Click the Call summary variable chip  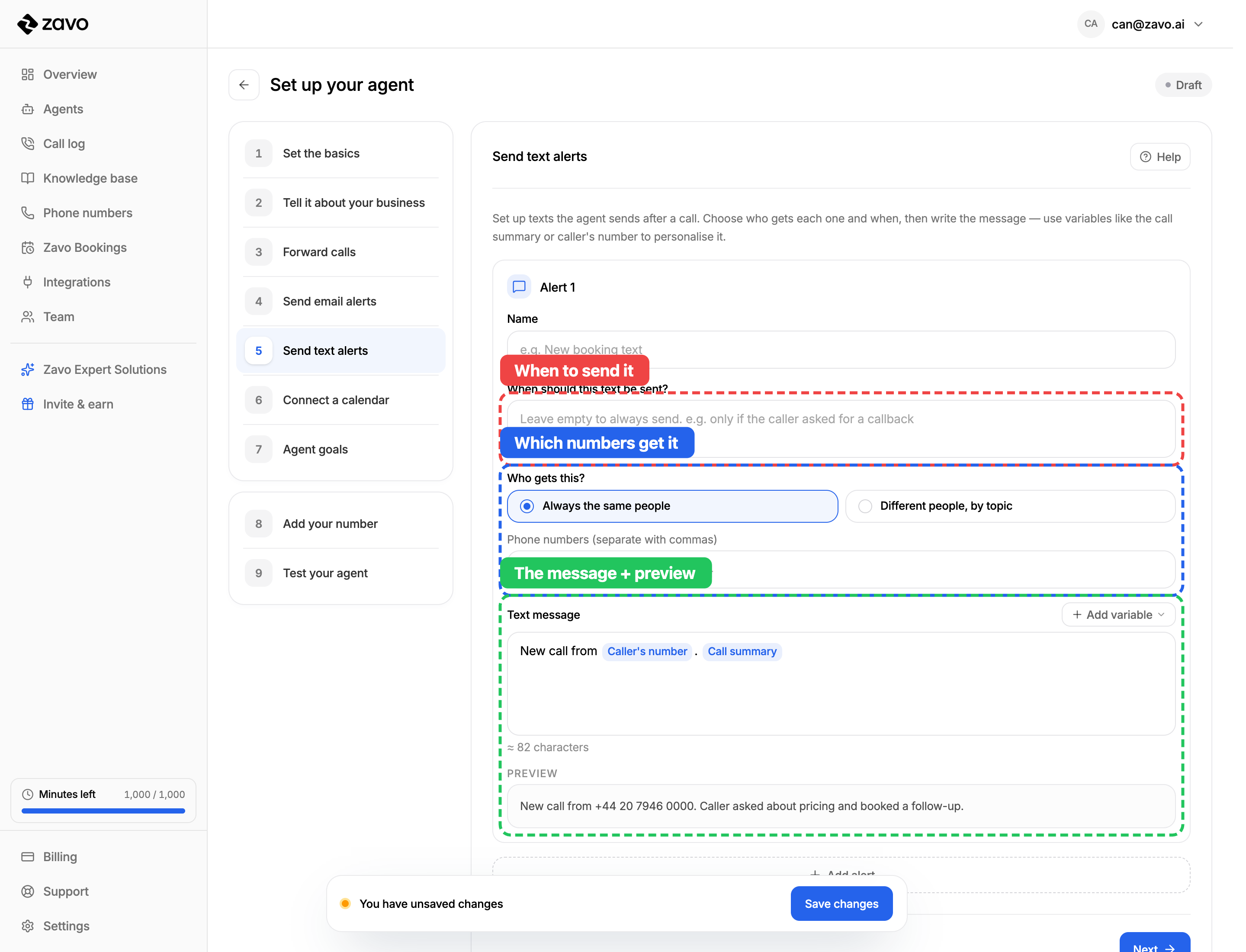click(742, 651)
